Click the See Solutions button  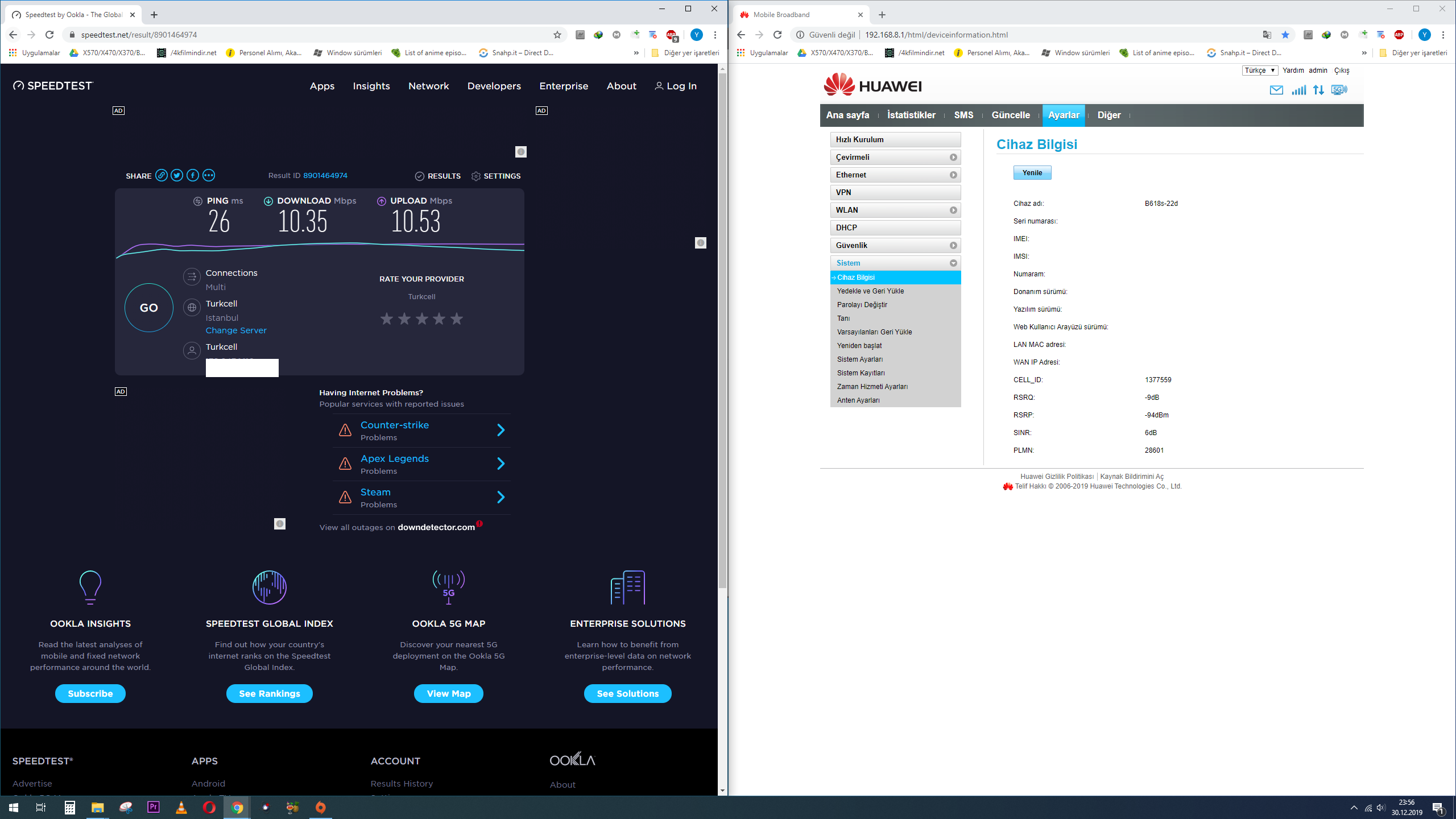tap(628, 693)
